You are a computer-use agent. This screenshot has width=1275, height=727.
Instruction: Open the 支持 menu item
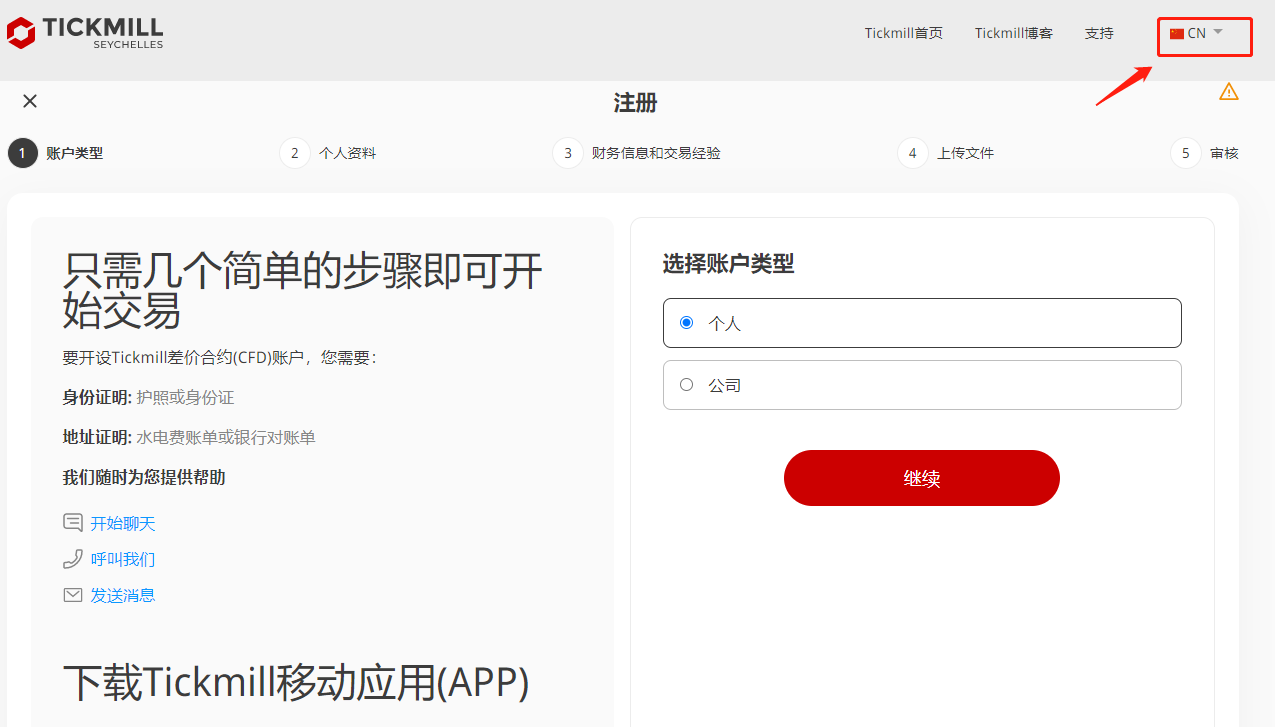pyautogui.click(x=1099, y=33)
